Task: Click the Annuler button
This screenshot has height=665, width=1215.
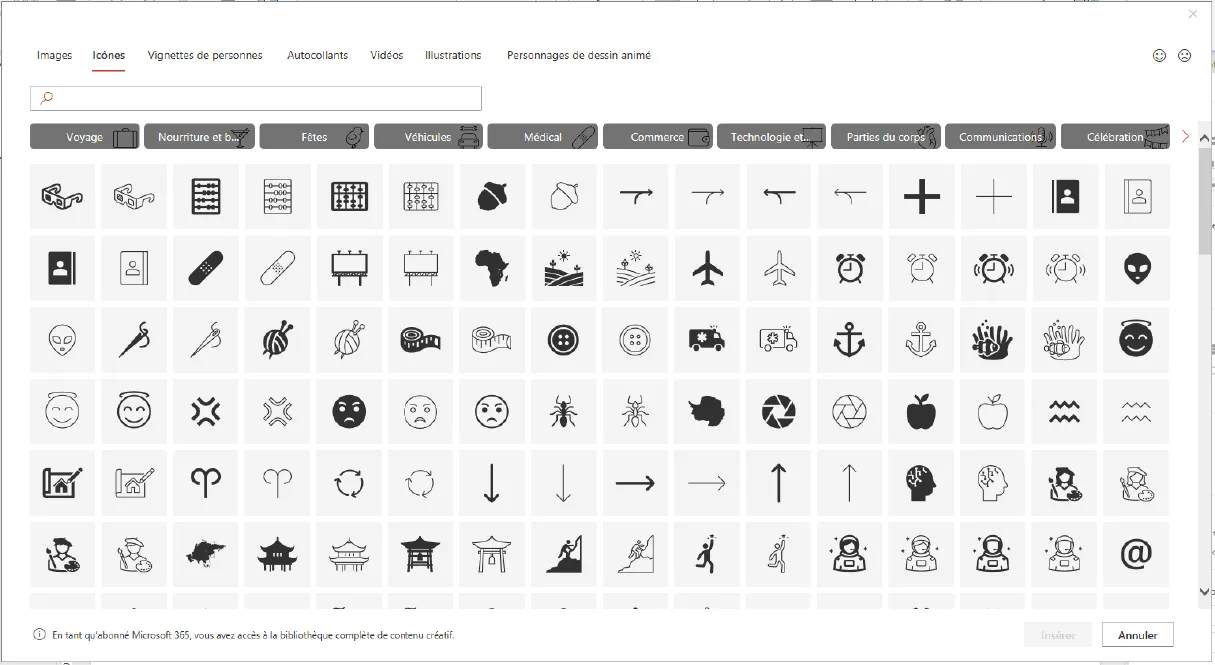Action: 1137,635
